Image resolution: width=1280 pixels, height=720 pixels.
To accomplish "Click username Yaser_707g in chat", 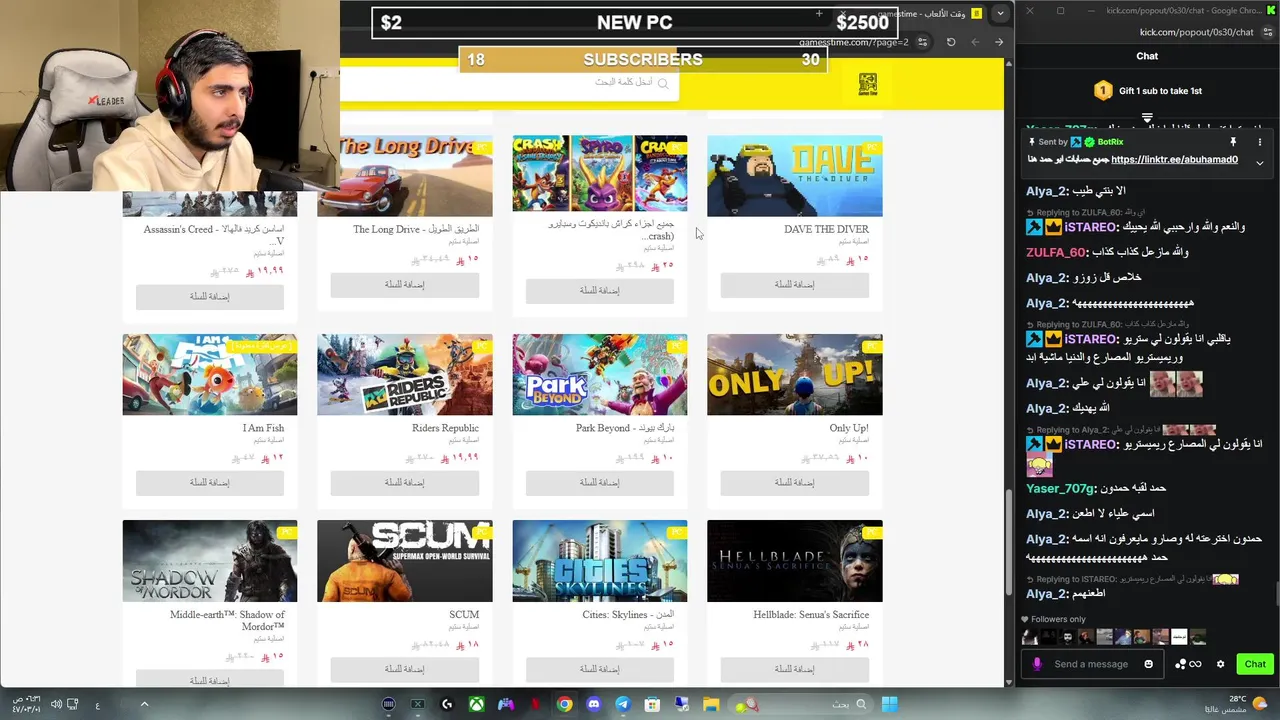I will pos(1060,488).
